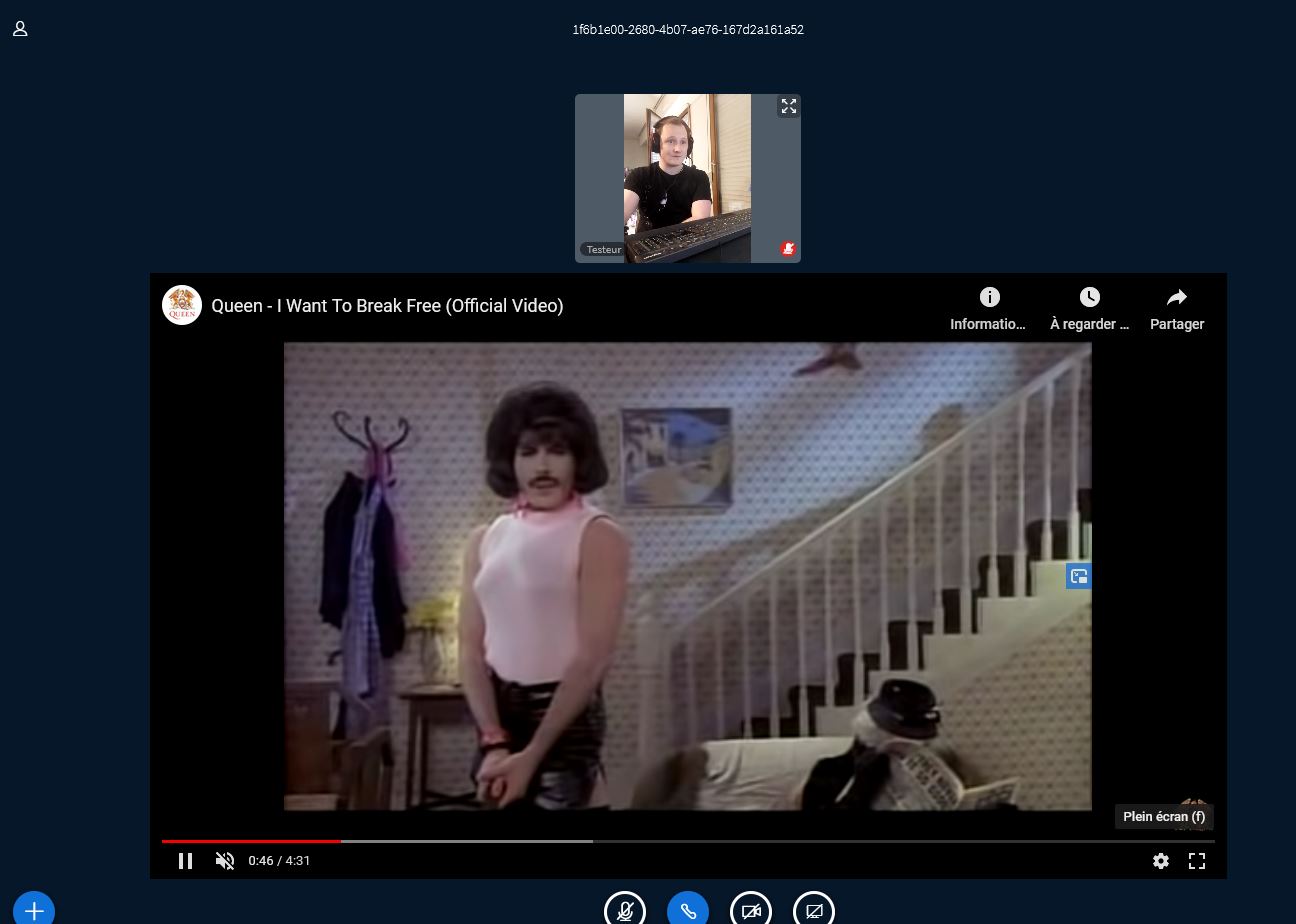This screenshot has height=924, width=1296.
Task: Click the music video frame
Action: [x=688, y=576]
